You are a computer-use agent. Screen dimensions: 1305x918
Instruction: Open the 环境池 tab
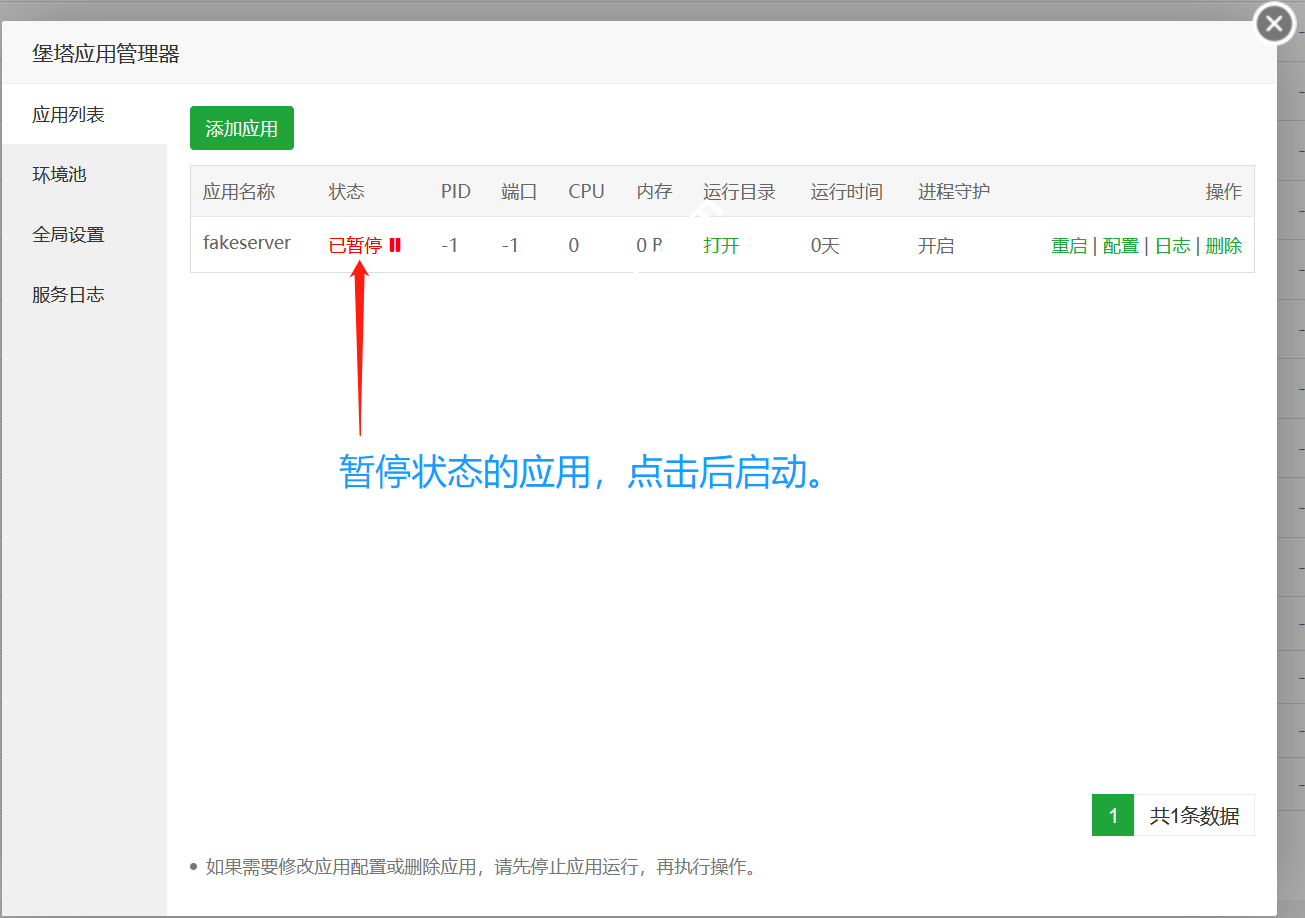(60, 175)
